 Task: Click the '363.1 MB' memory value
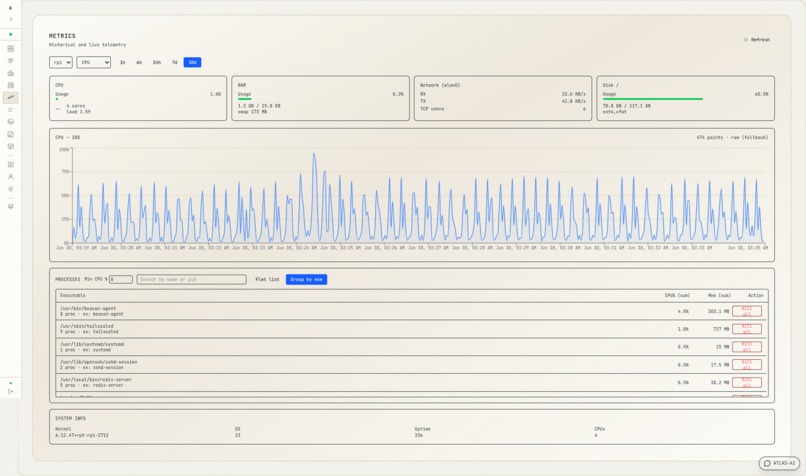pyautogui.click(x=718, y=312)
